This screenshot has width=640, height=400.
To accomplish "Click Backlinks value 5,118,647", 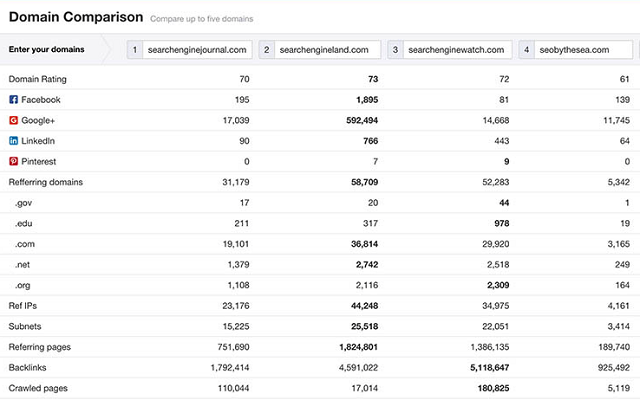I will 489,367.
